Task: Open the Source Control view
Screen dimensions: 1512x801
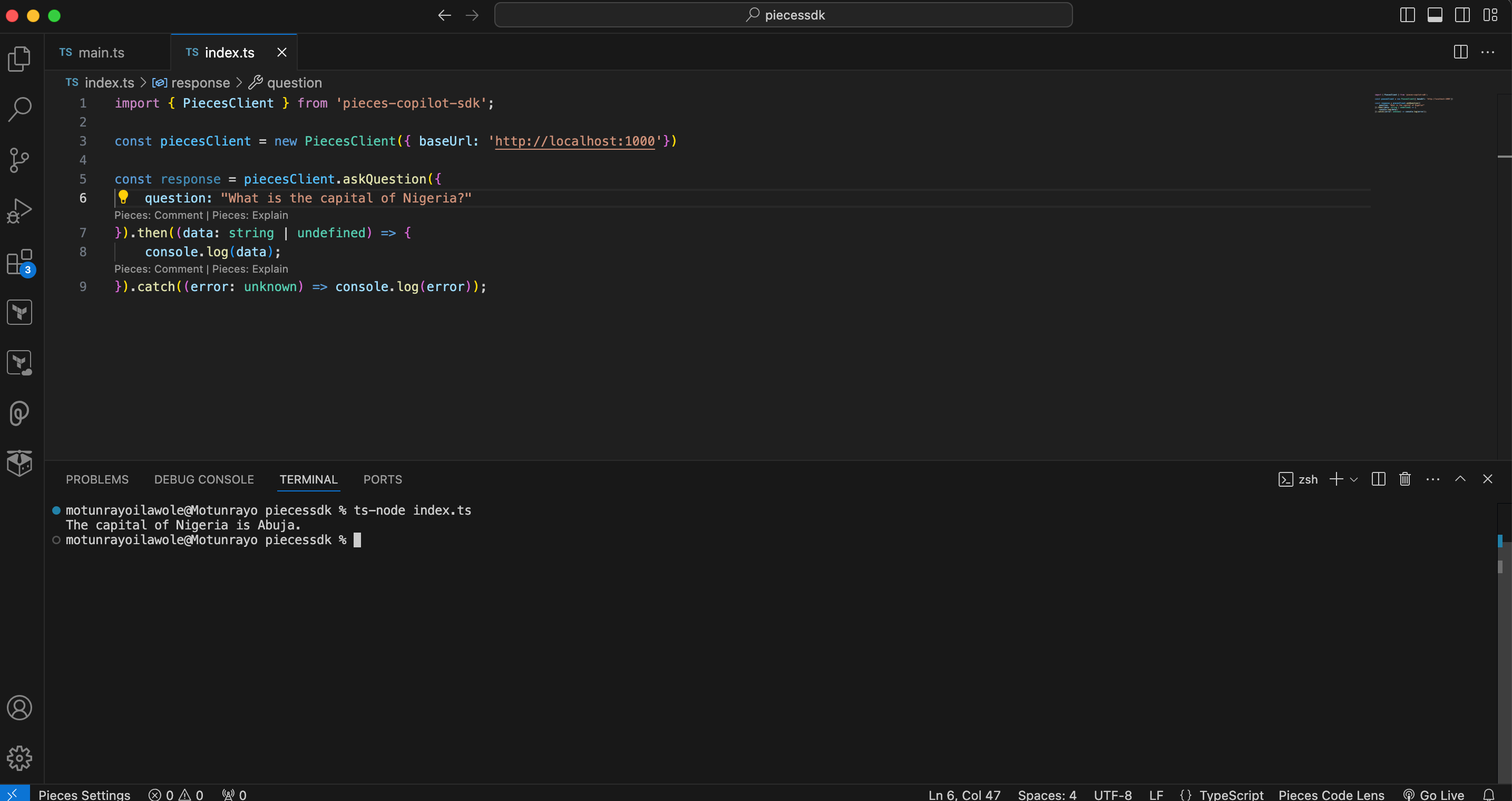Action: (x=19, y=160)
